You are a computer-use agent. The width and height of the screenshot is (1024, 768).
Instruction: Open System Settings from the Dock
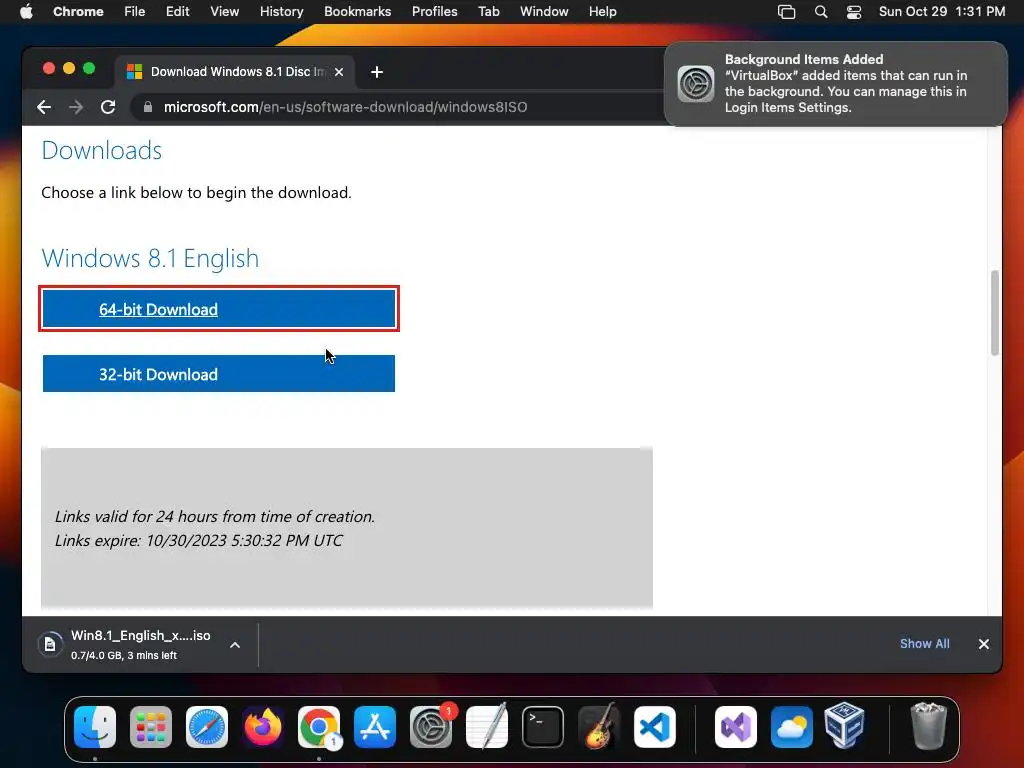pos(431,727)
